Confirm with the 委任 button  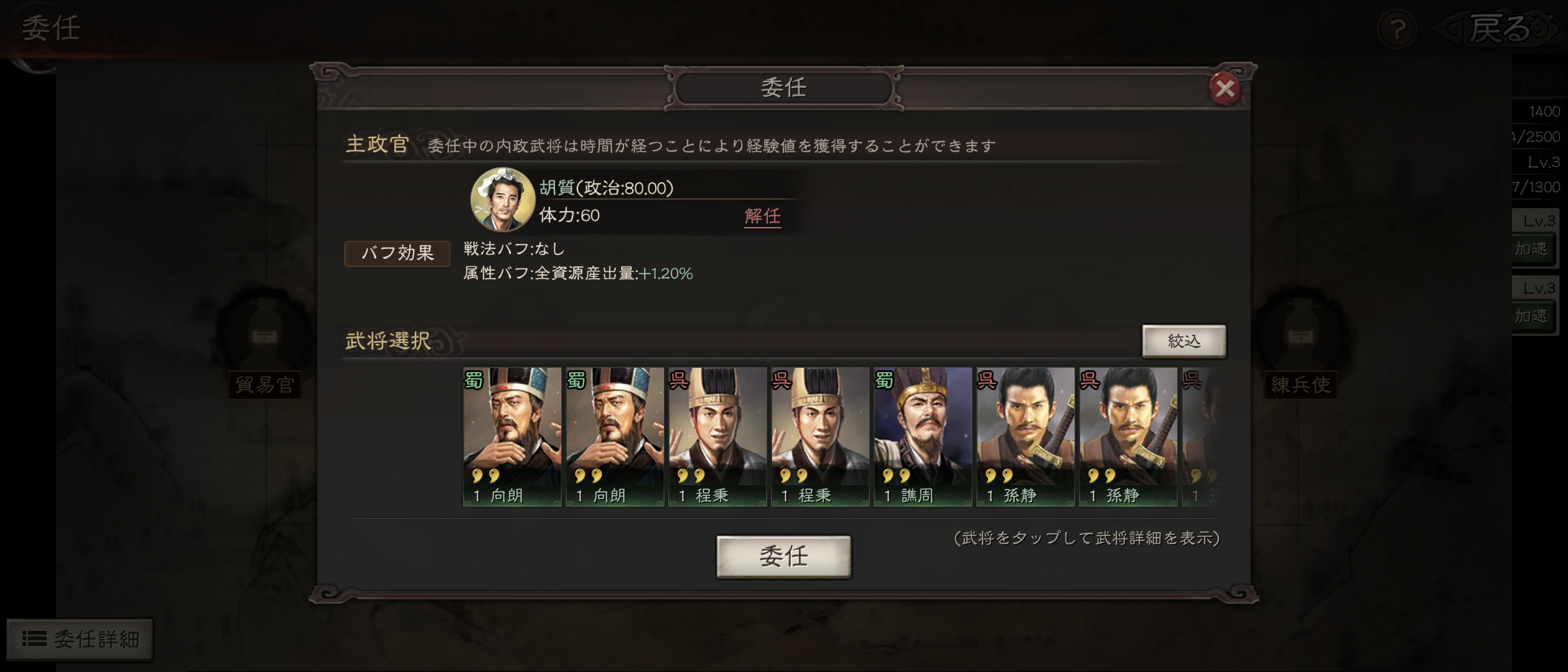click(x=783, y=557)
